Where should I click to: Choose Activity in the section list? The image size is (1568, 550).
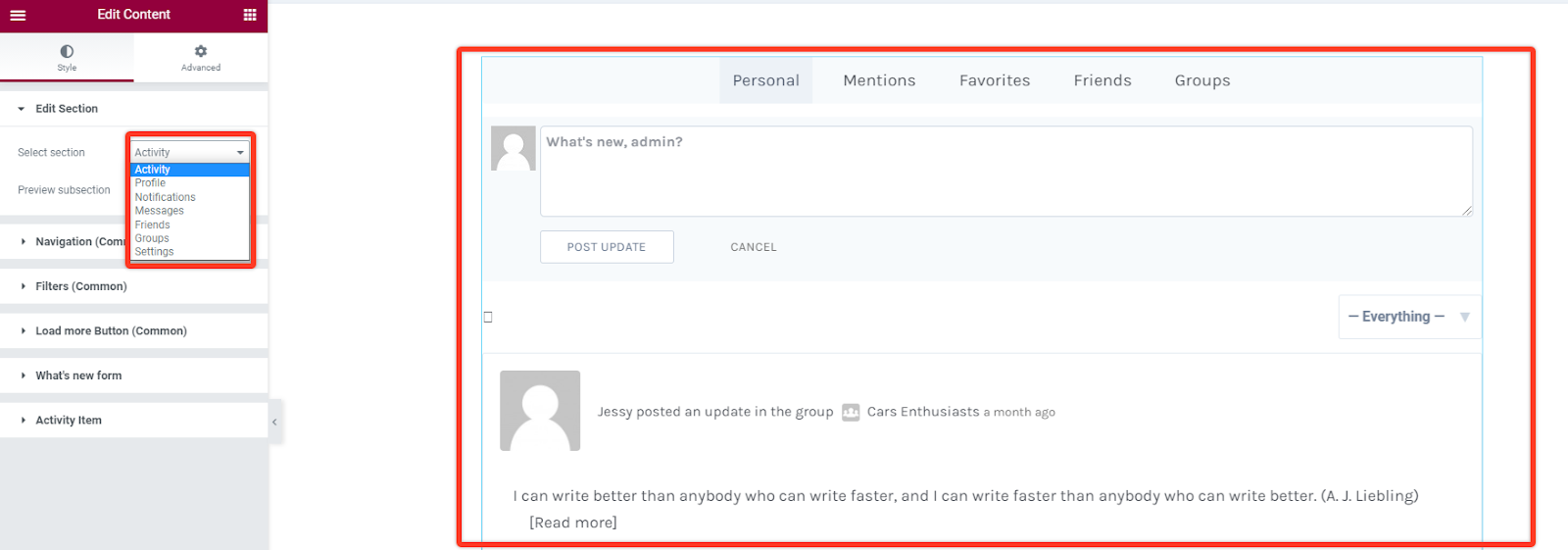tap(190, 170)
